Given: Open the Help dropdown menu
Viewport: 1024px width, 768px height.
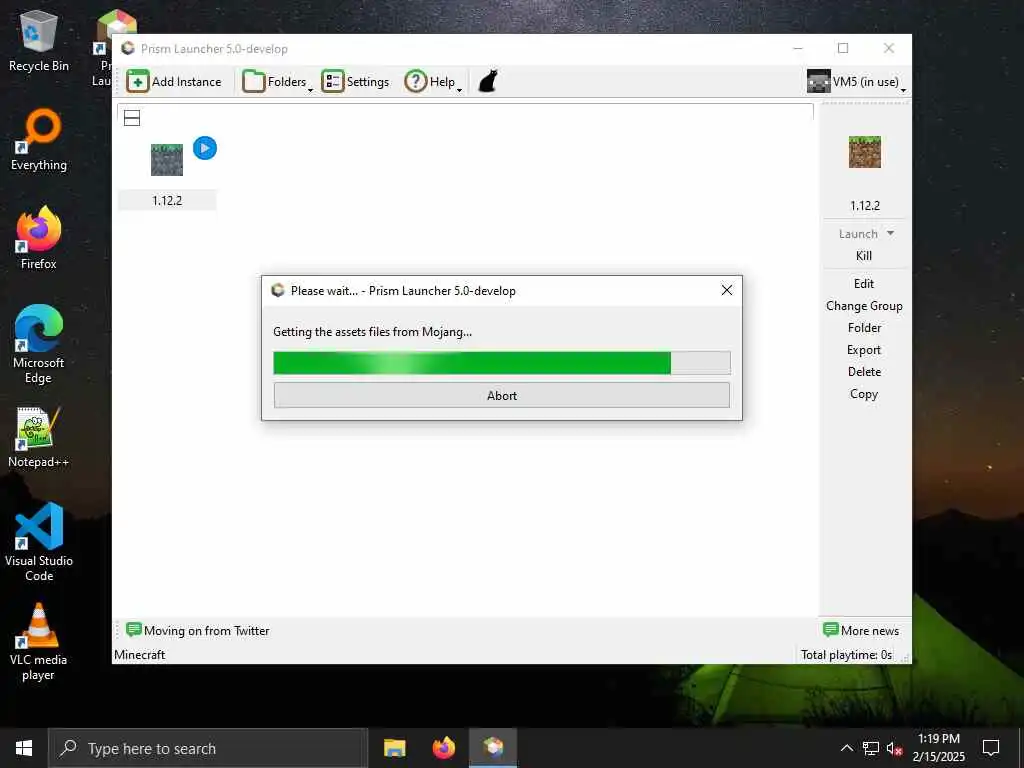Looking at the screenshot, I should click(433, 82).
